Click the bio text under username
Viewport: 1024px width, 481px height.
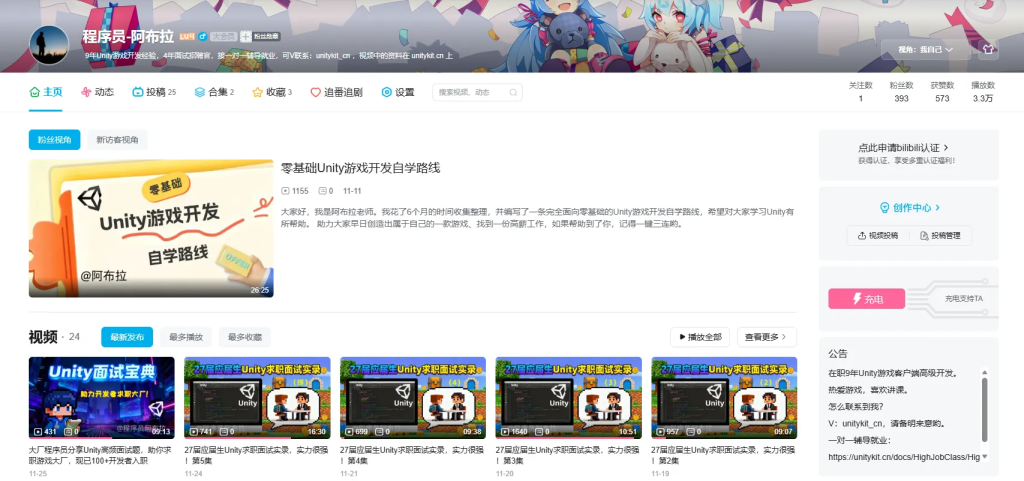268,56
